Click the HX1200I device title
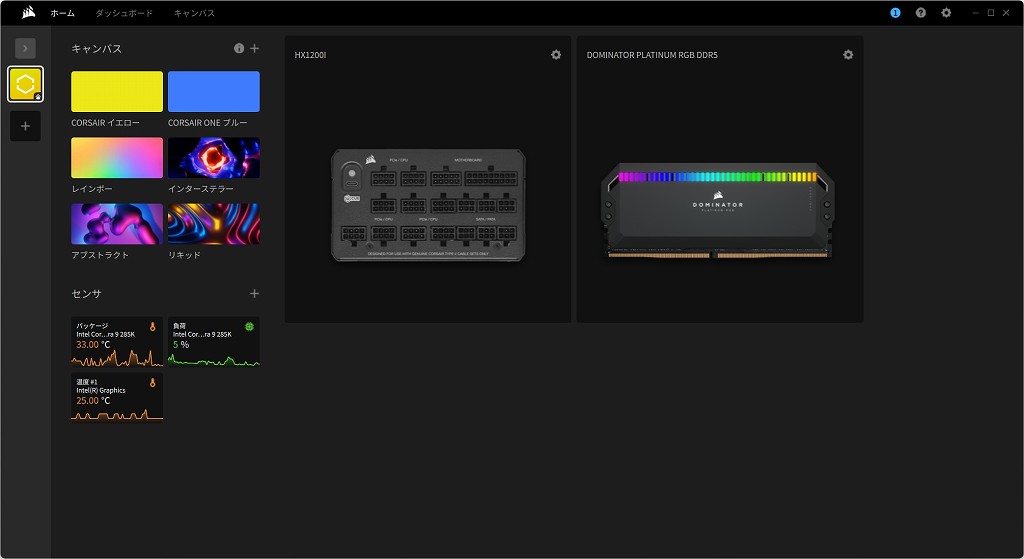Viewport: 1024px width, 559px height. coord(310,55)
